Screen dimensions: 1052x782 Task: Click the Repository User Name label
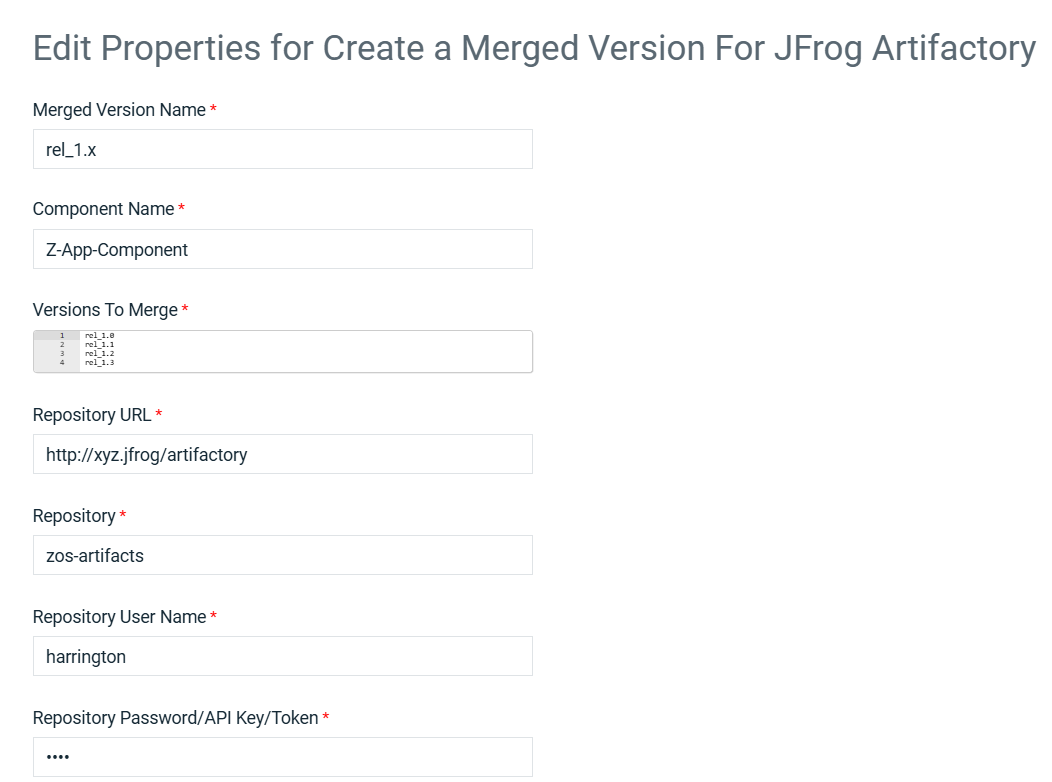pos(119,617)
